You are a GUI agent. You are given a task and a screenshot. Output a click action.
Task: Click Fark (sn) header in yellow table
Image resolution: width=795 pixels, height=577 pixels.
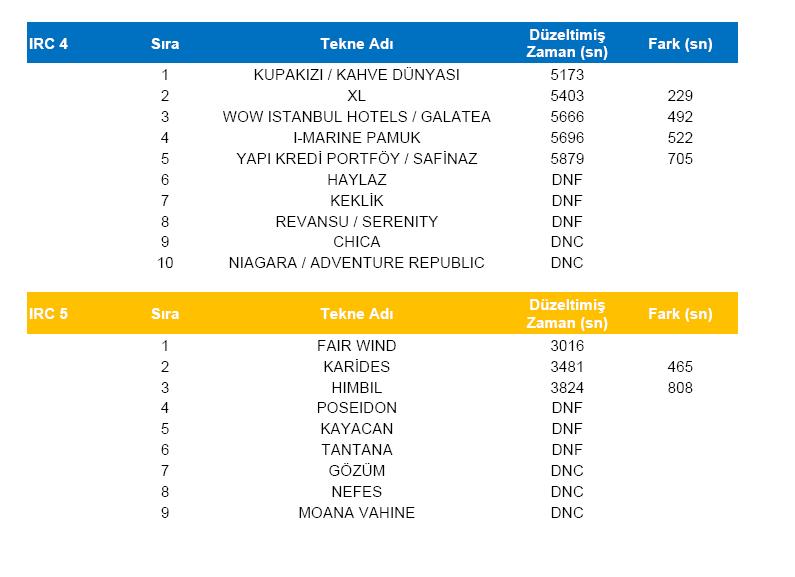680,313
